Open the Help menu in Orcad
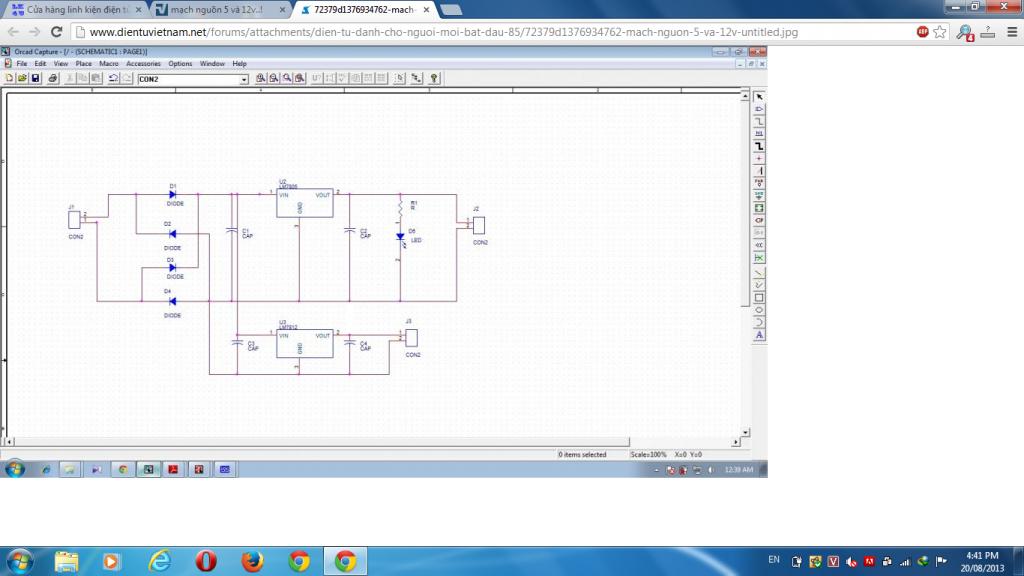Viewport: 1024px width, 576px height. pyautogui.click(x=240, y=64)
